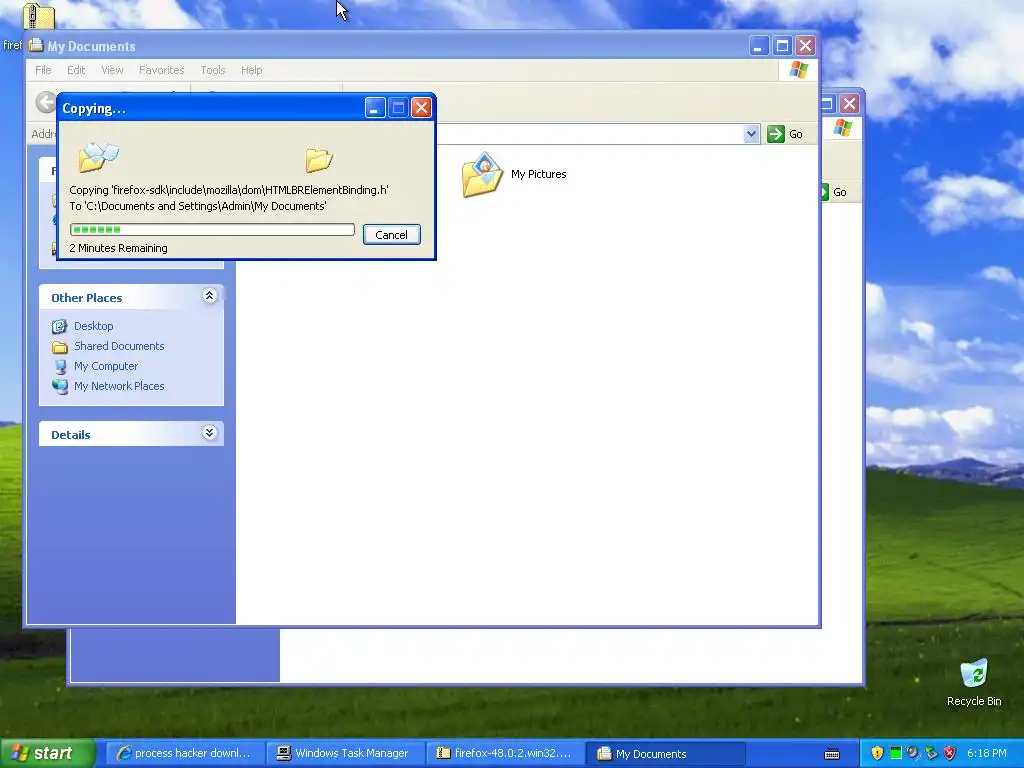Click the on-screen keyboard taskbar icon
1024x768 pixels.
pyautogui.click(x=832, y=754)
